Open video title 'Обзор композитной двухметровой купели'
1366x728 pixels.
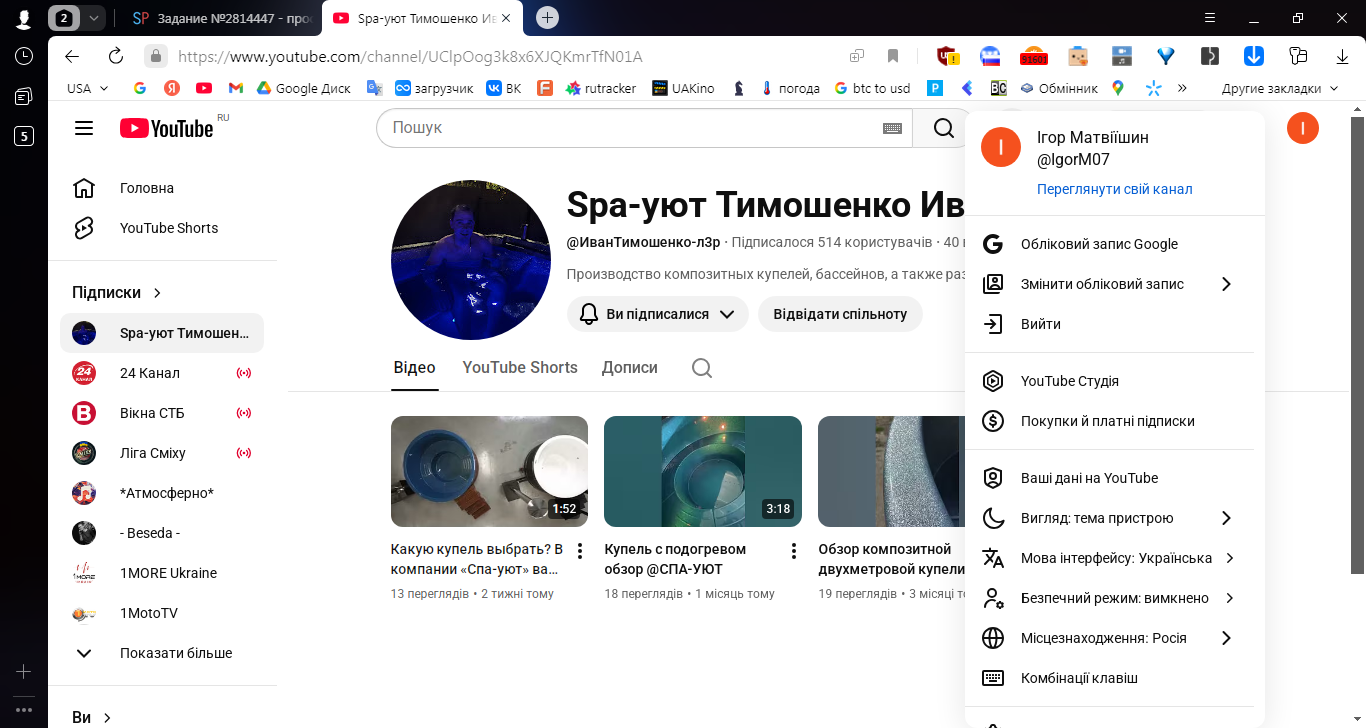(891, 559)
